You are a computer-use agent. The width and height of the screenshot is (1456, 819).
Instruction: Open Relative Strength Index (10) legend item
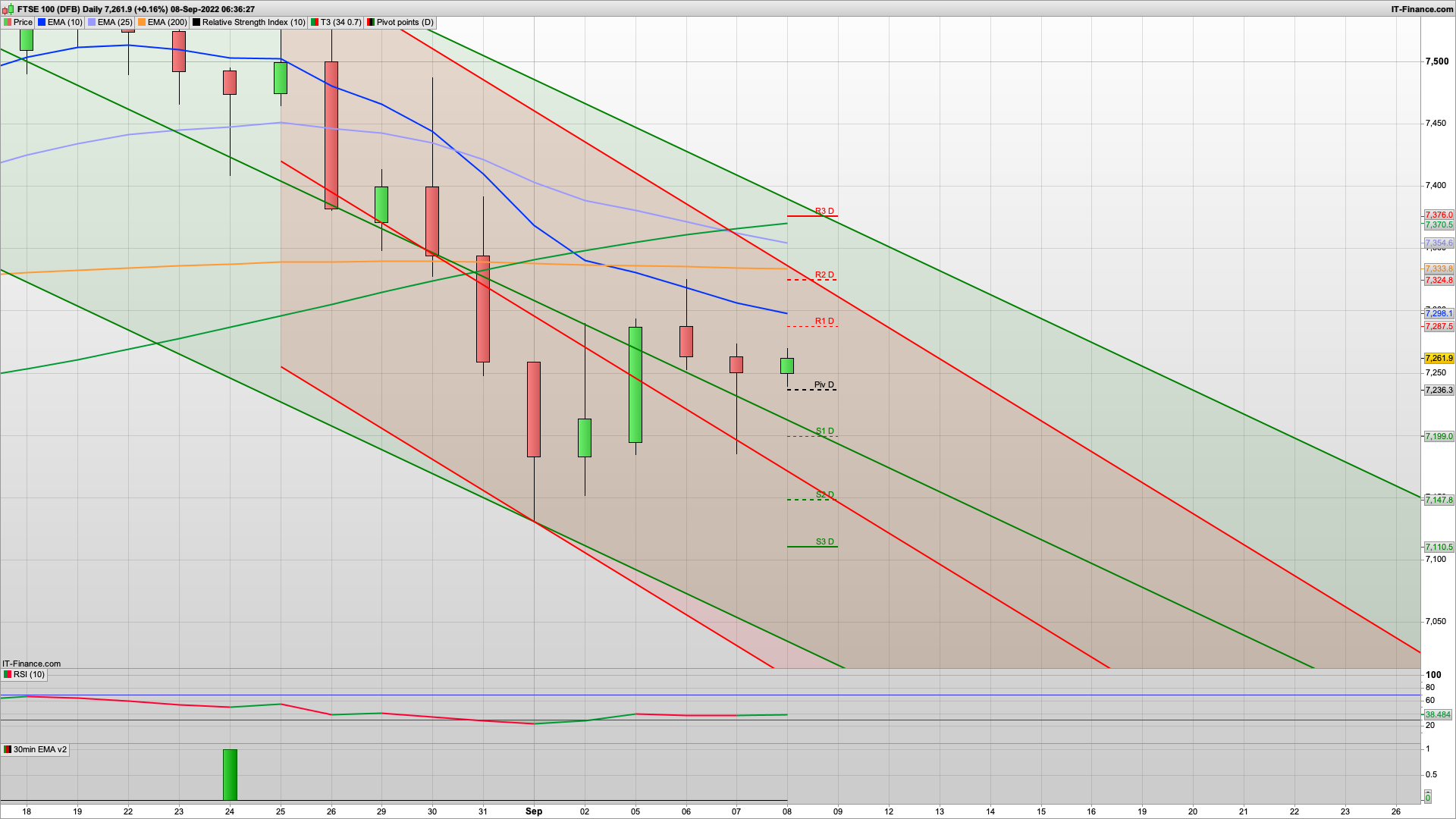coord(249,22)
